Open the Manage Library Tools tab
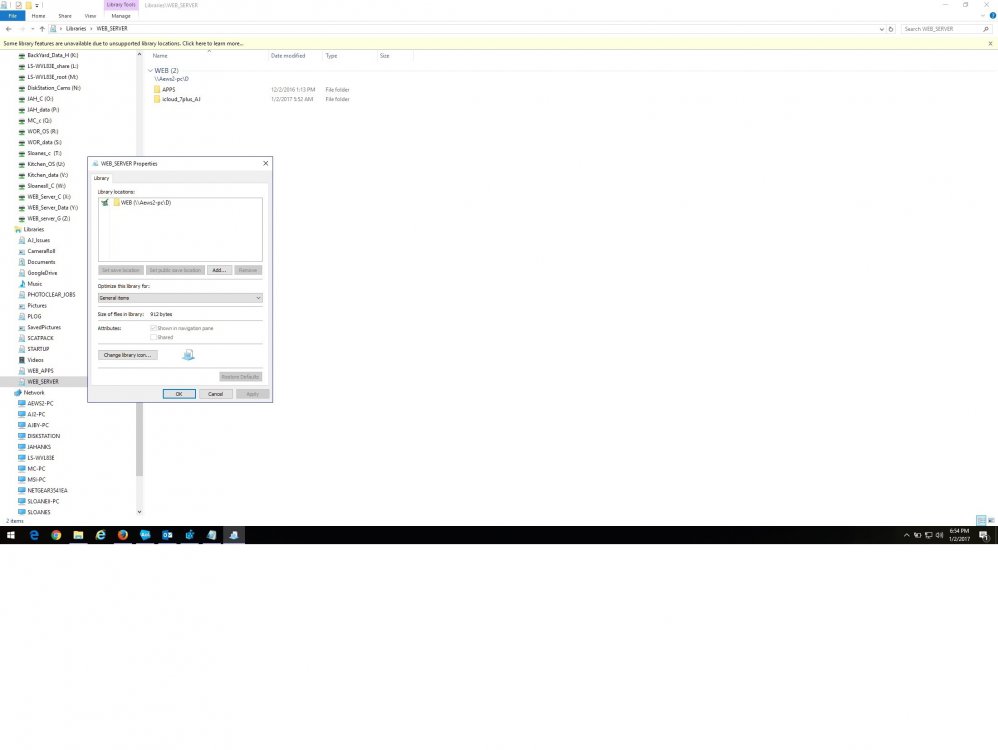The height and width of the screenshot is (750, 998). pos(121,16)
